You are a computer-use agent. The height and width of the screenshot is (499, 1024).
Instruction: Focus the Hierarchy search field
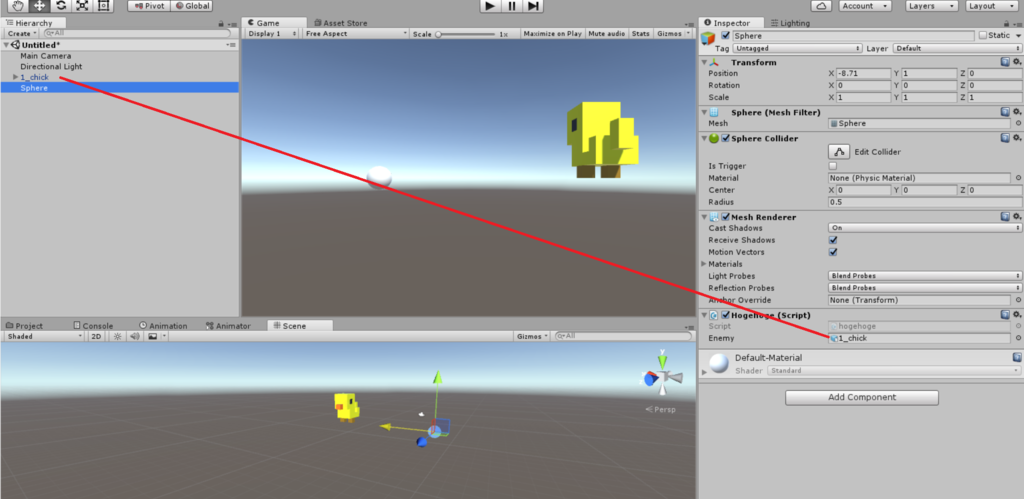137,33
